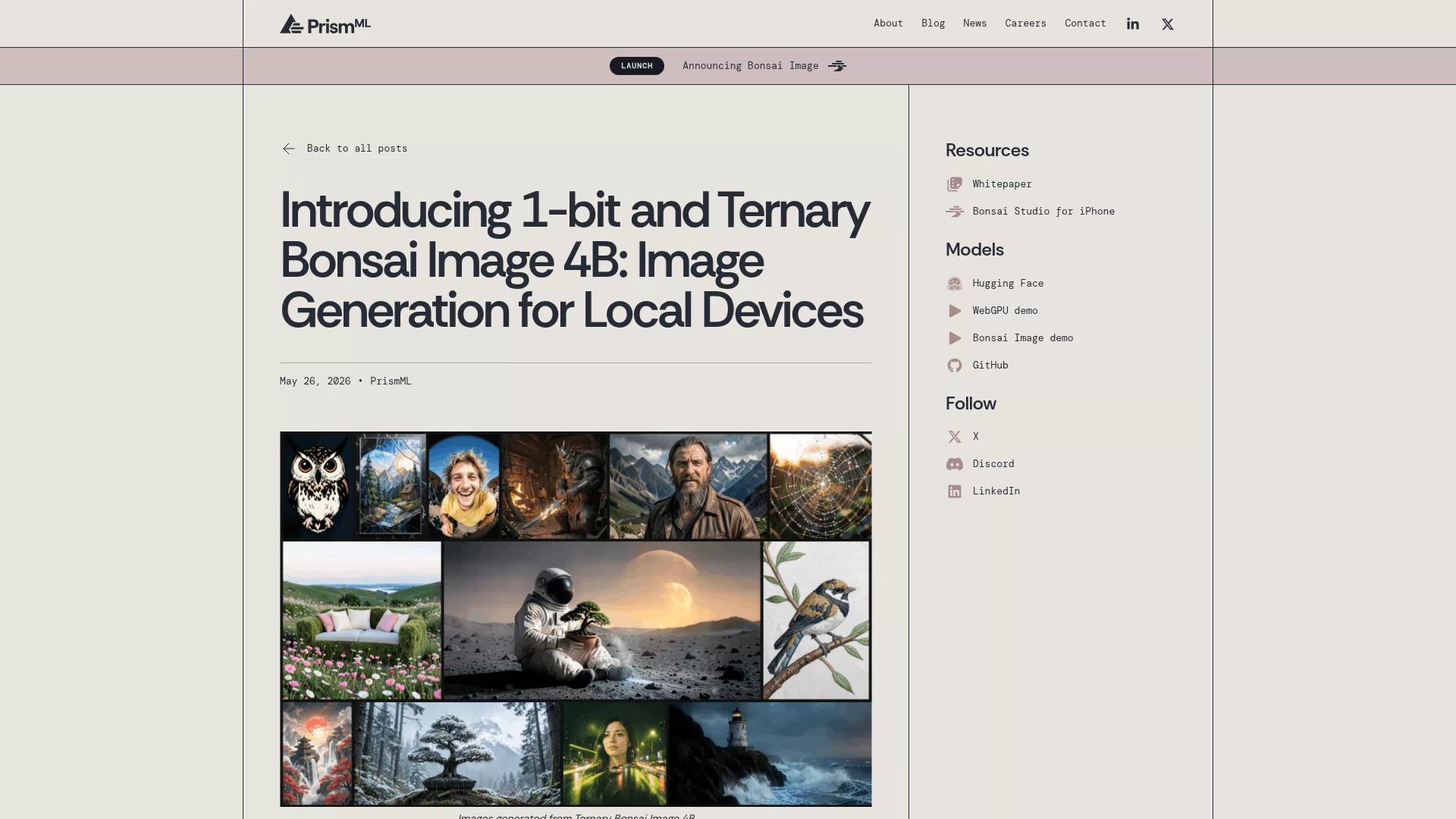Go back to all posts
This screenshot has height=819, width=1456.
coord(356,149)
